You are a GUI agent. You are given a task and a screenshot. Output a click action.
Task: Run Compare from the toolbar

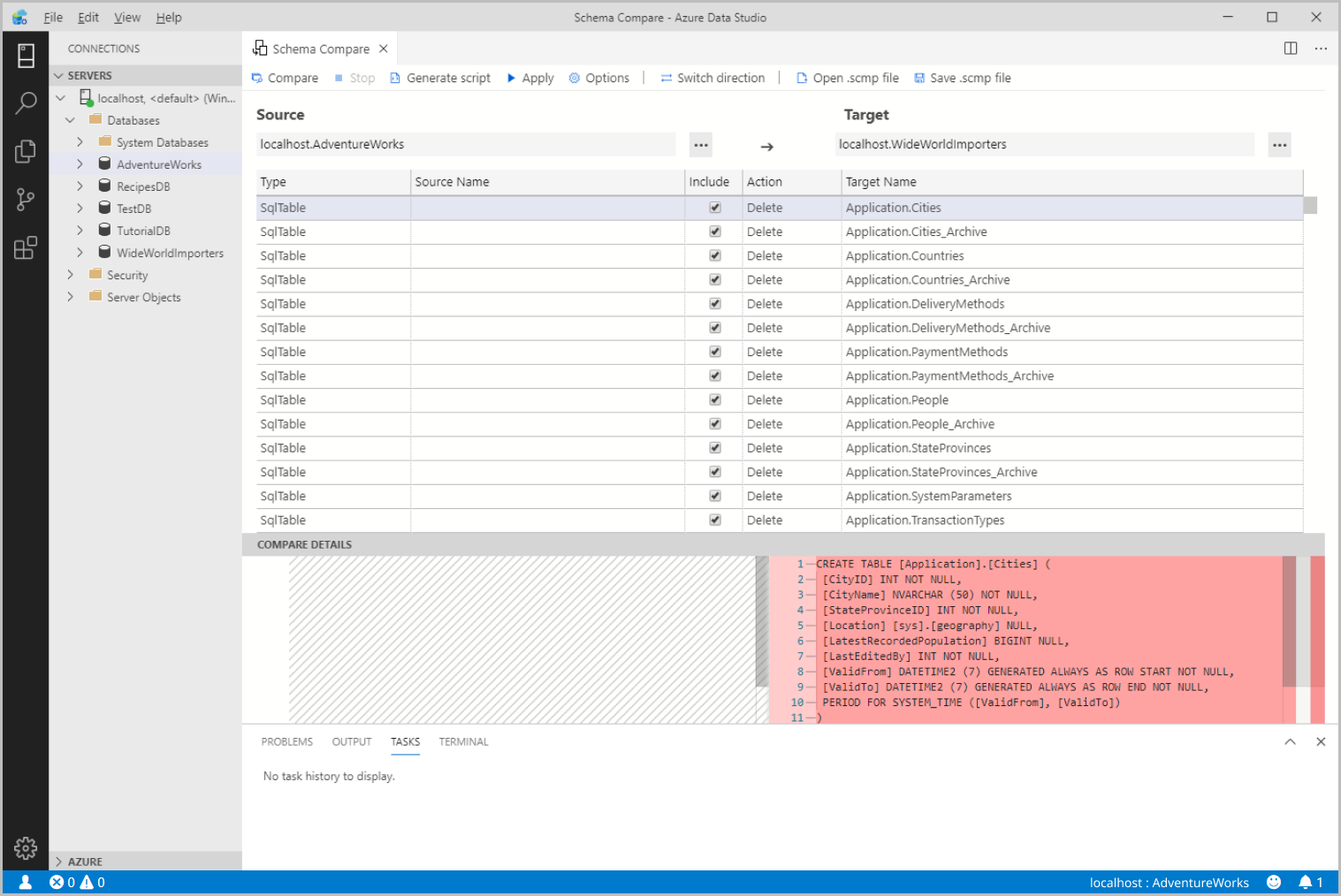(x=285, y=78)
